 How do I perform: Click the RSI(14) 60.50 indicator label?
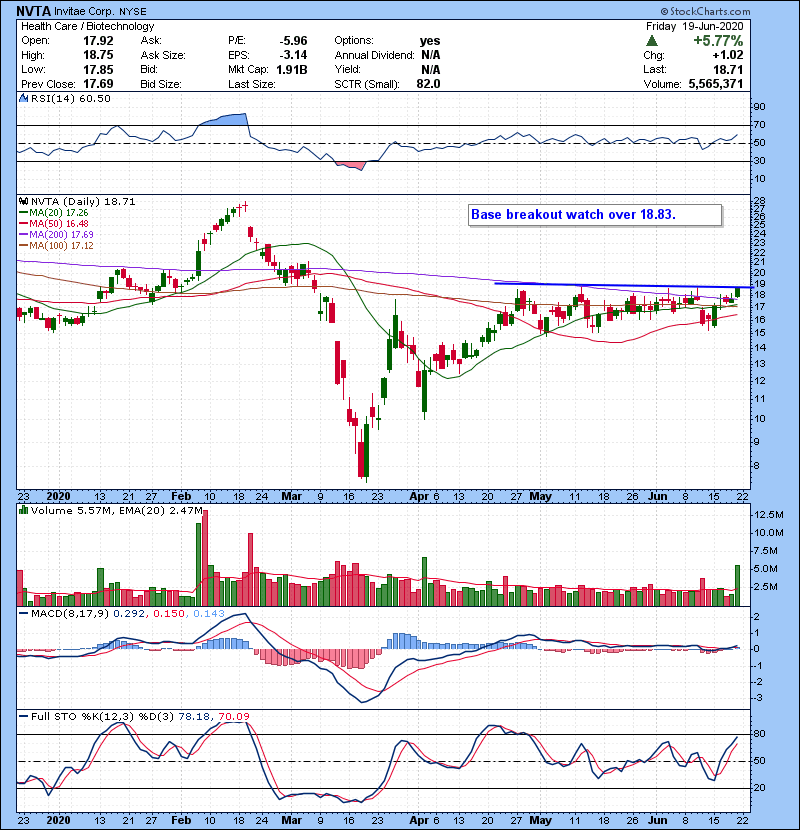(71, 98)
